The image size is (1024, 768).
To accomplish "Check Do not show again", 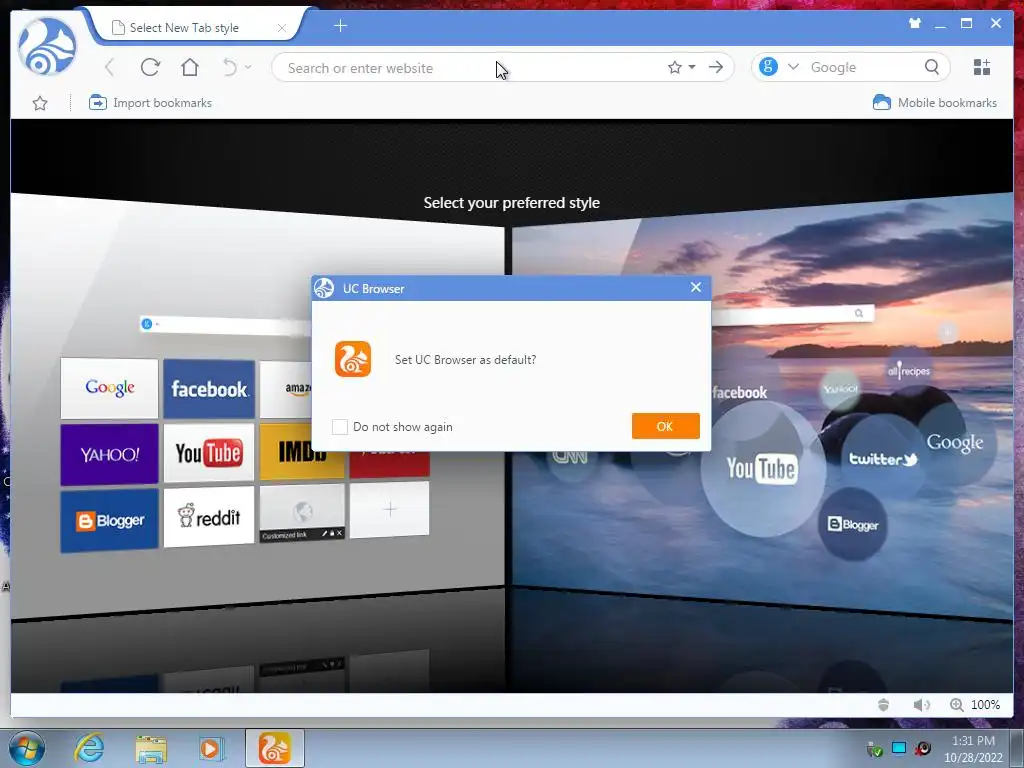I will pos(340,426).
